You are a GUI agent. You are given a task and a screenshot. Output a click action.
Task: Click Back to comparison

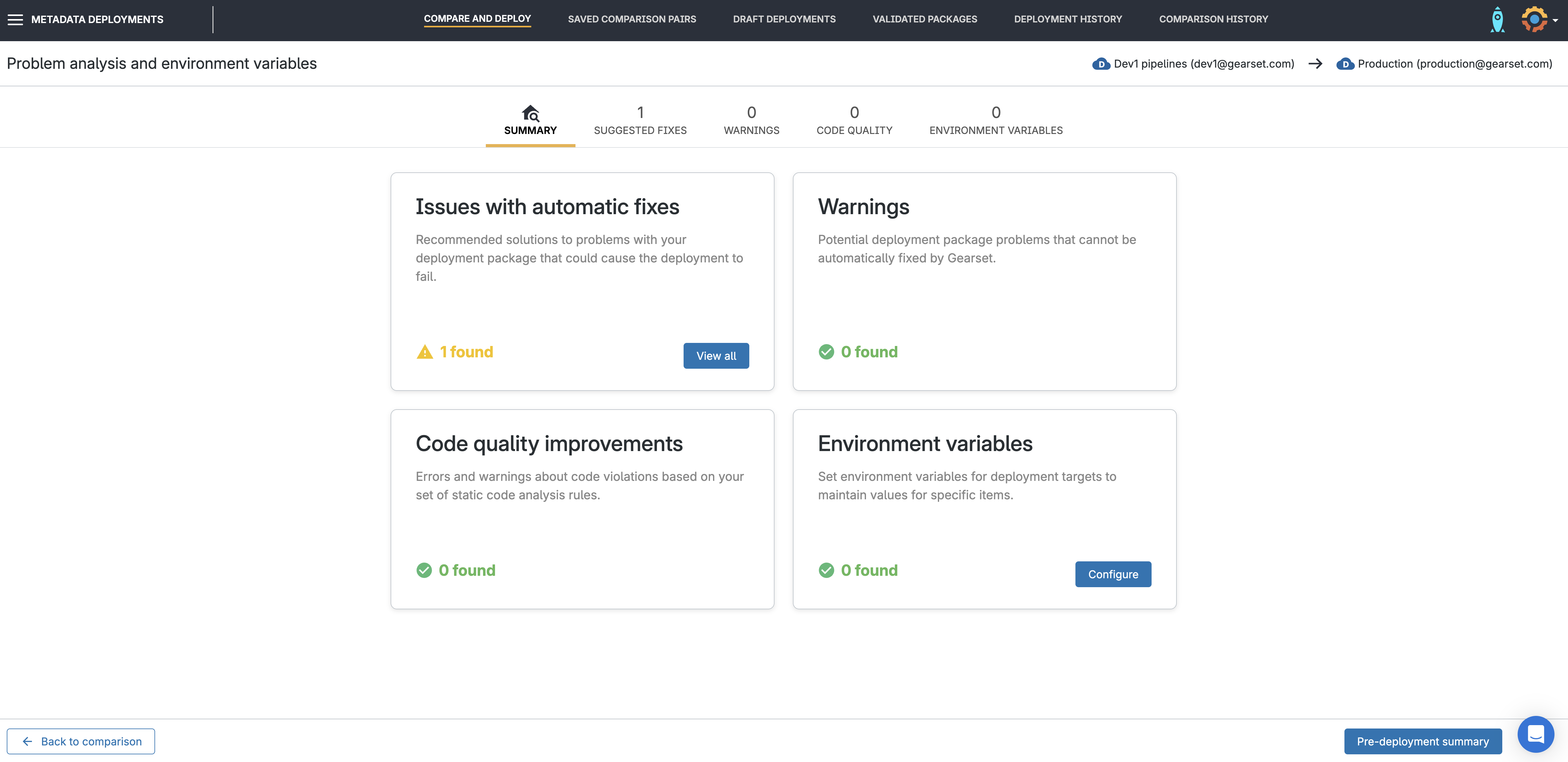[81, 741]
